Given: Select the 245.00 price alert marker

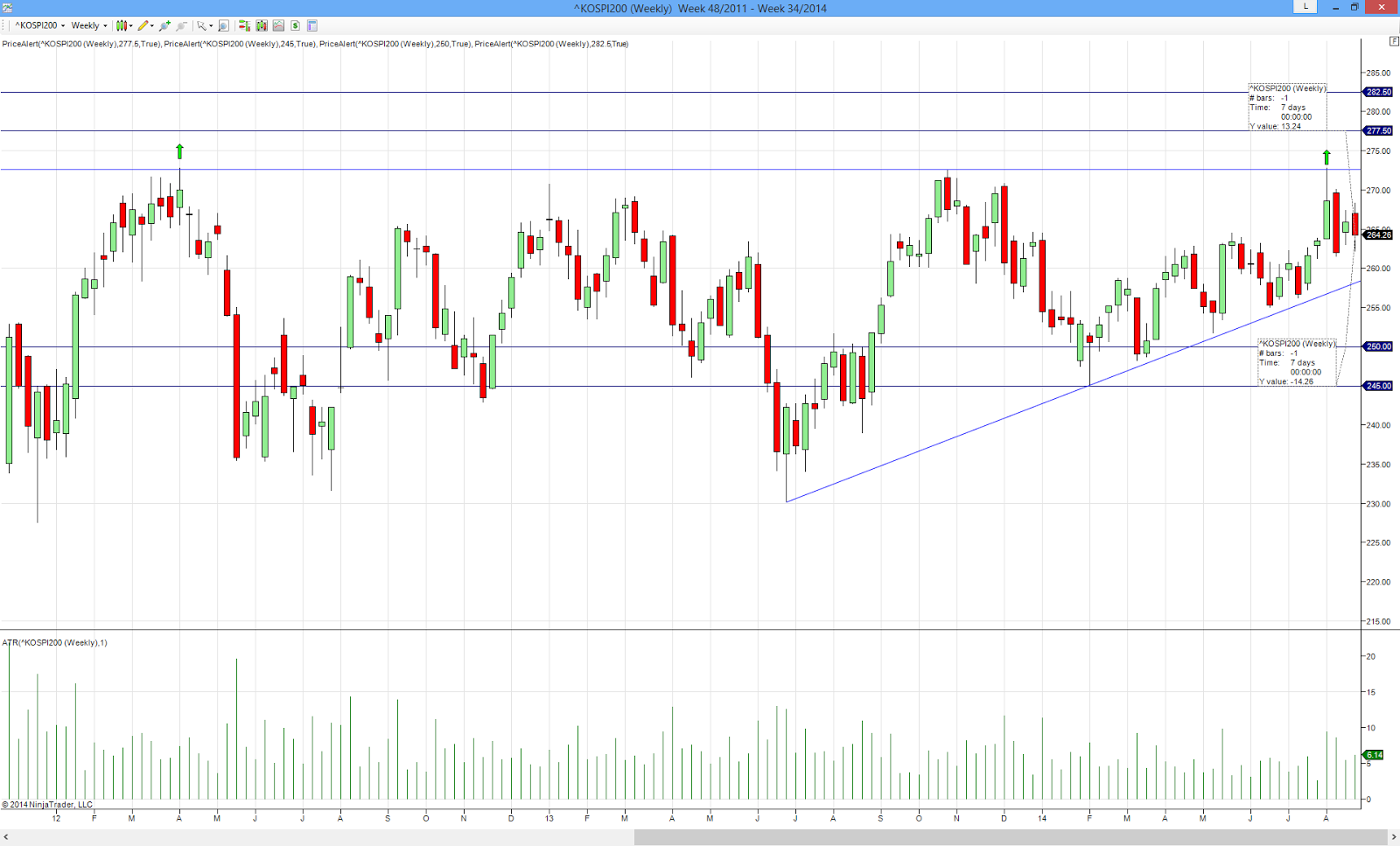Looking at the screenshot, I should 1378,386.
